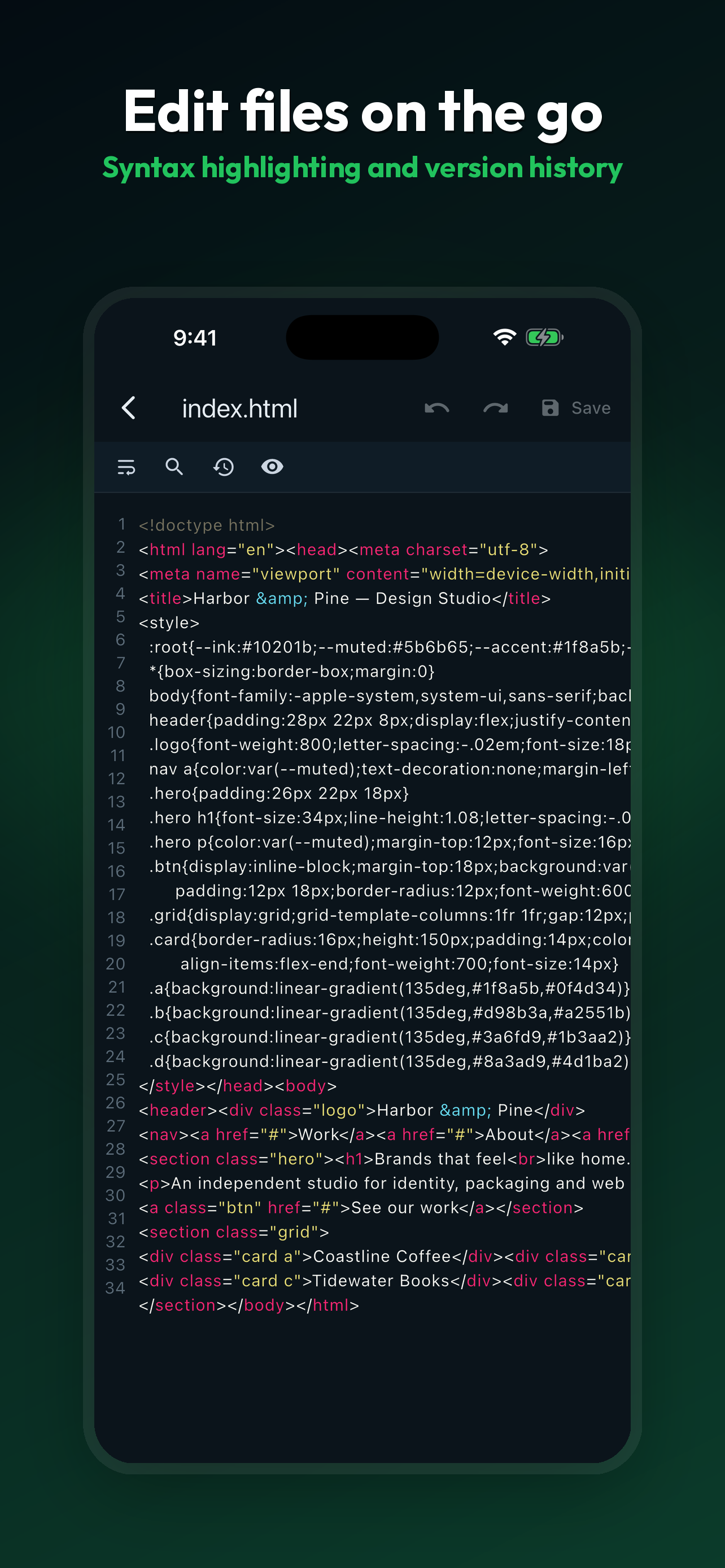
Task: Save index.html with the Save button
Action: 576,408
